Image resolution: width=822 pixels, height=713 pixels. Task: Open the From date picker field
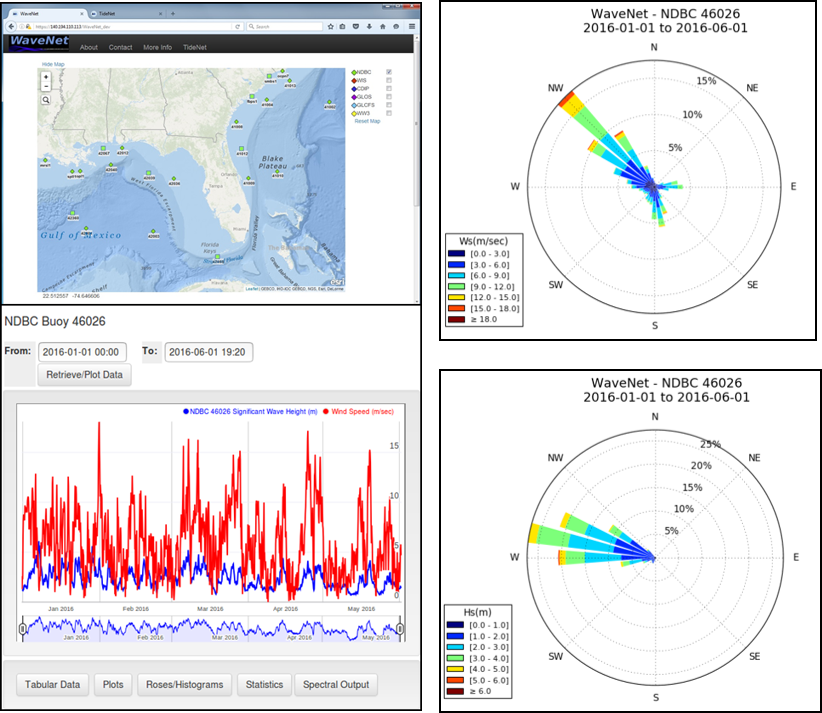pyautogui.click(x=82, y=352)
